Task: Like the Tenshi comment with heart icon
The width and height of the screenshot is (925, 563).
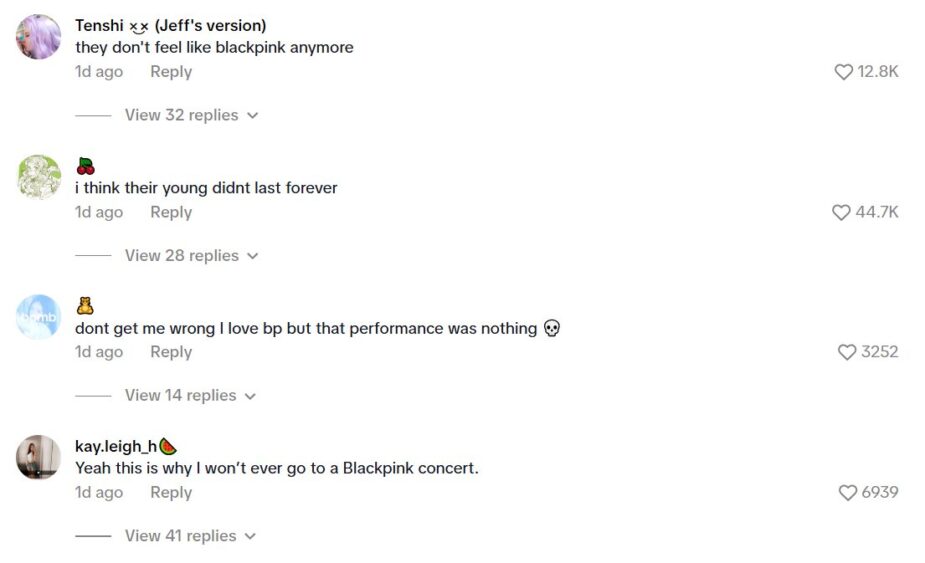Action: 844,72
